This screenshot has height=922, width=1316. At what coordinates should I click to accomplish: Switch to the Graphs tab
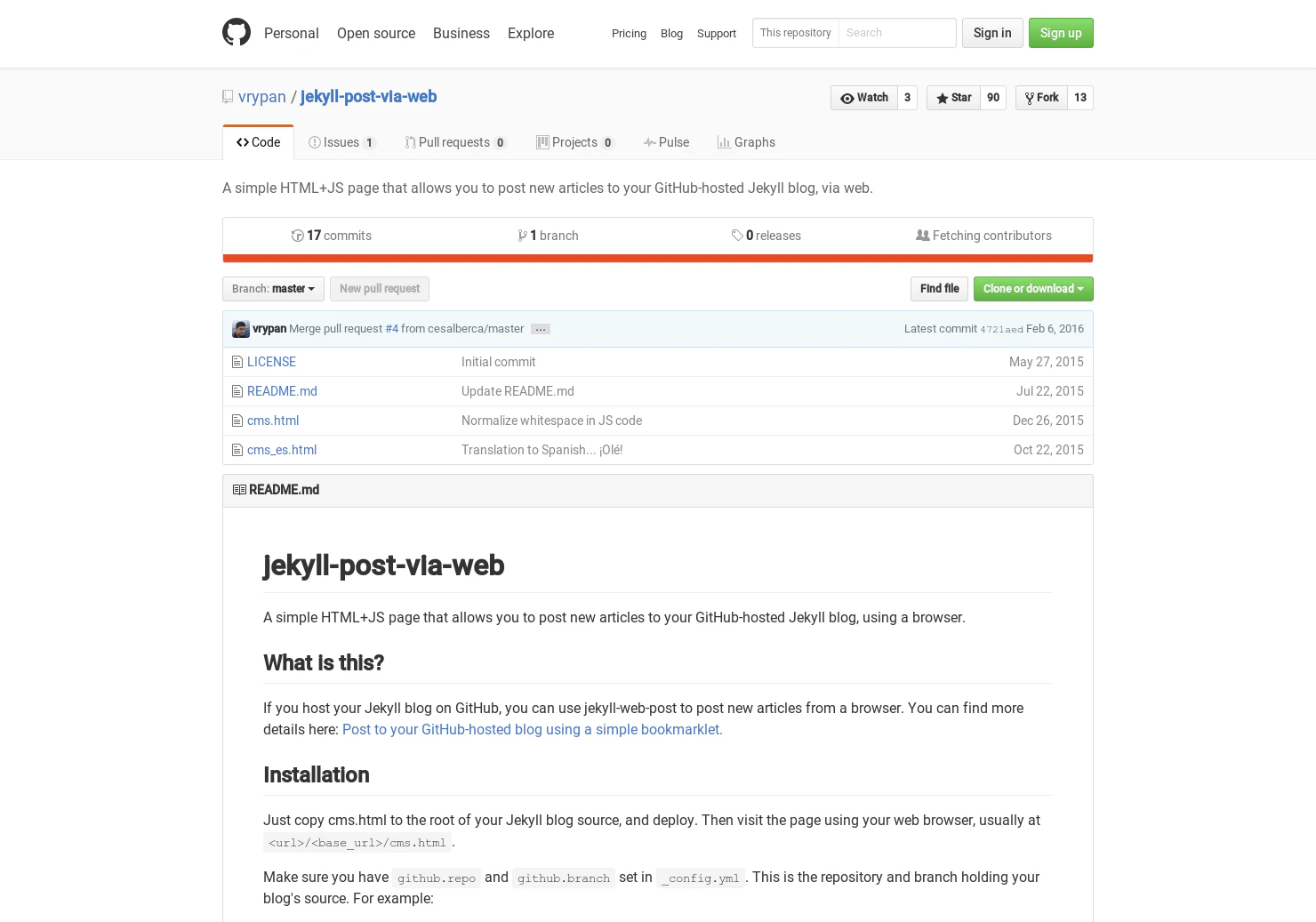pyautogui.click(x=747, y=142)
